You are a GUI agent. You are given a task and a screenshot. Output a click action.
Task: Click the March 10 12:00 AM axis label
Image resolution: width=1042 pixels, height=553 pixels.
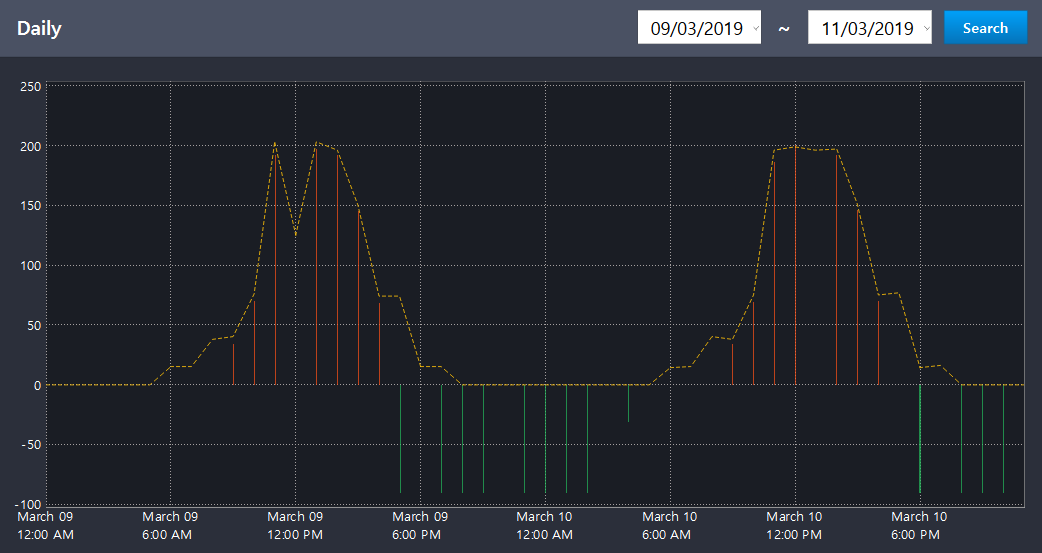point(544,526)
